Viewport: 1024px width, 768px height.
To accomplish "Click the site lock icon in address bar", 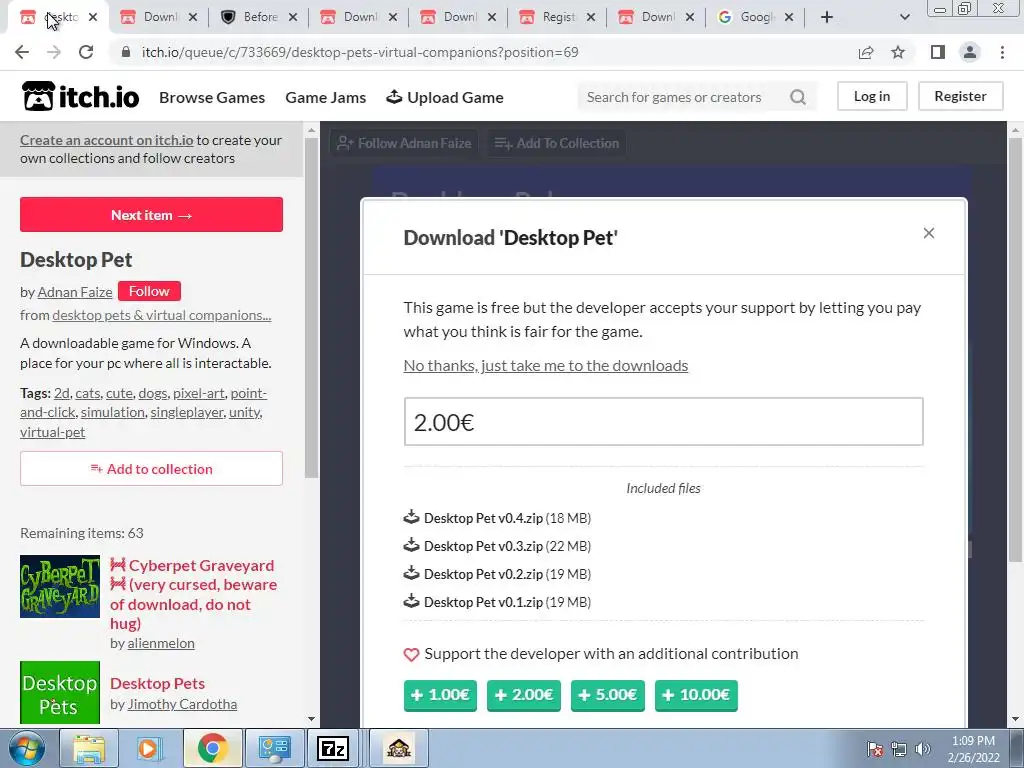I will [x=126, y=52].
